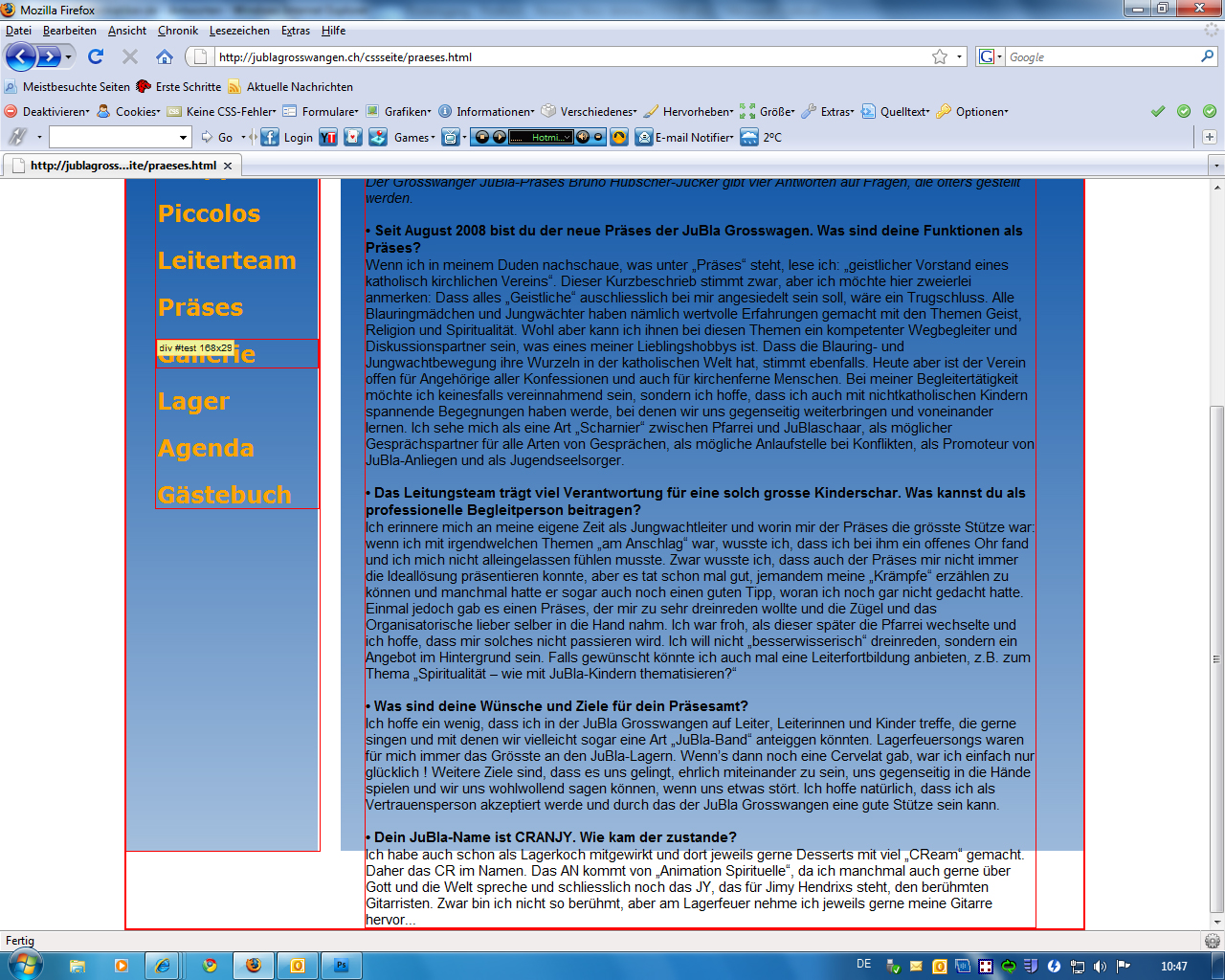The width and height of the screenshot is (1225, 980).
Task: Bookmark this page with the star icon
Action: tap(940, 56)
